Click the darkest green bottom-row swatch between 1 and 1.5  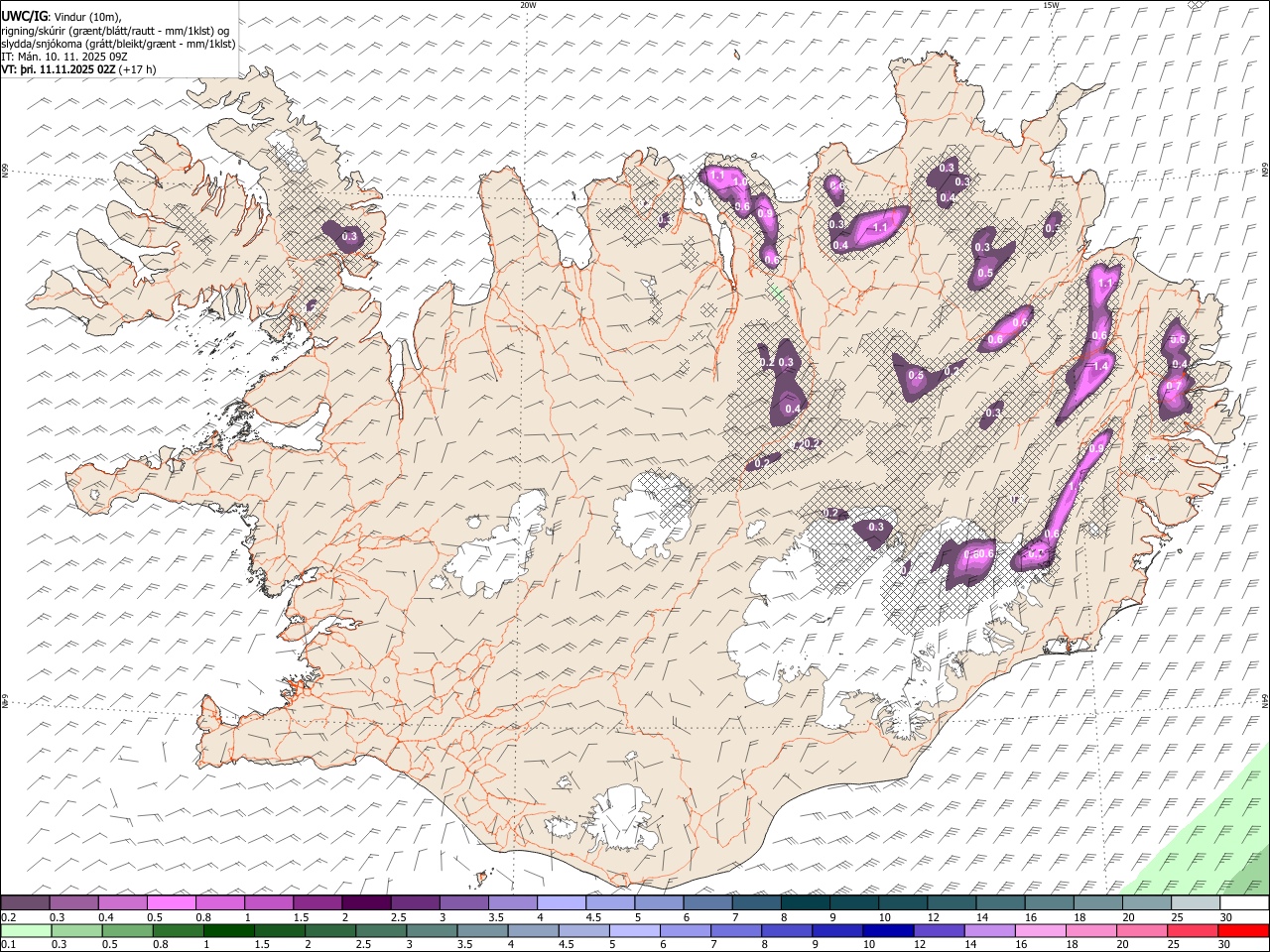(x=229, y=931)
